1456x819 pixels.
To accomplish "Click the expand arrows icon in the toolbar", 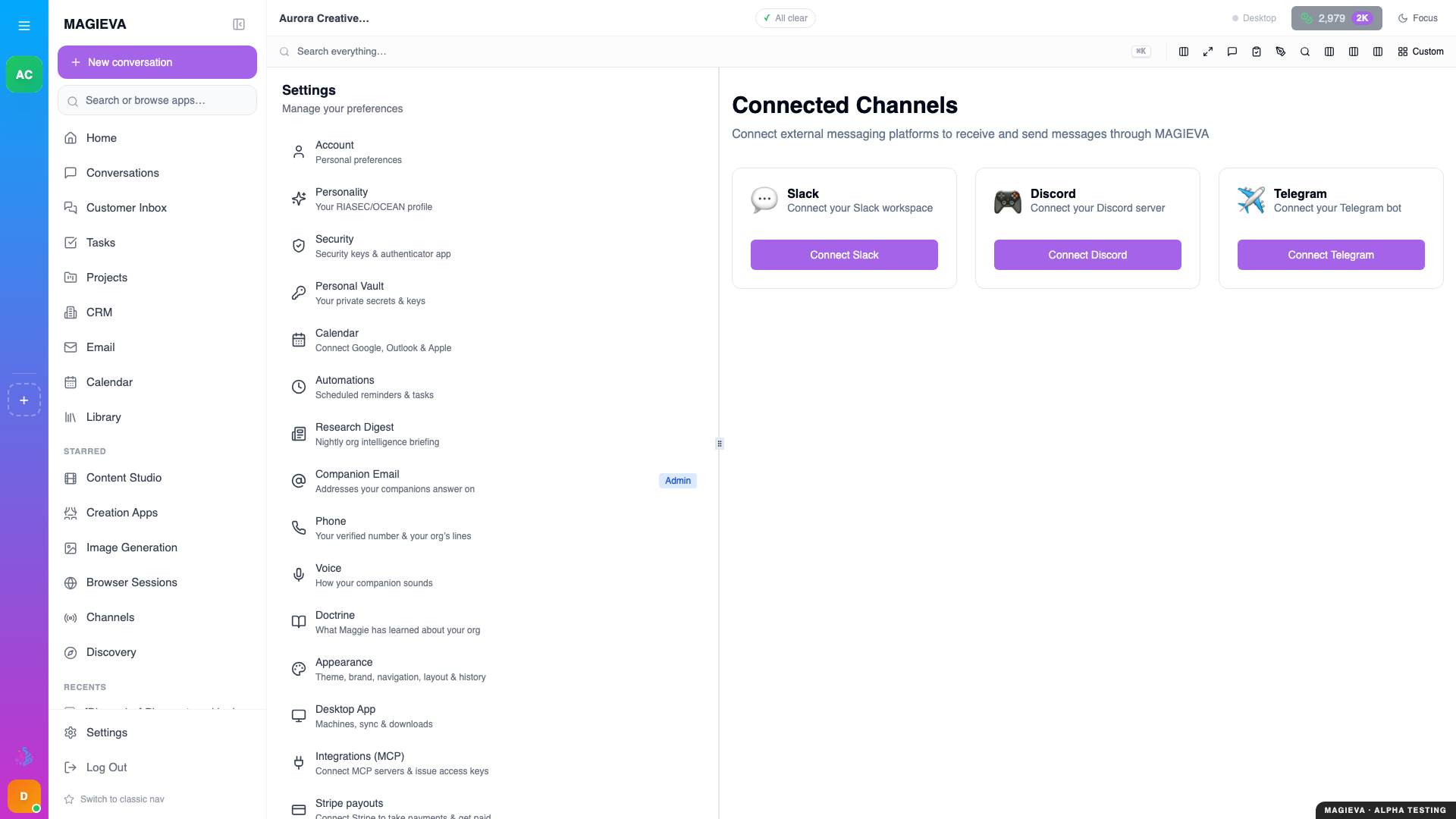I will click(x=1208, y=52).
